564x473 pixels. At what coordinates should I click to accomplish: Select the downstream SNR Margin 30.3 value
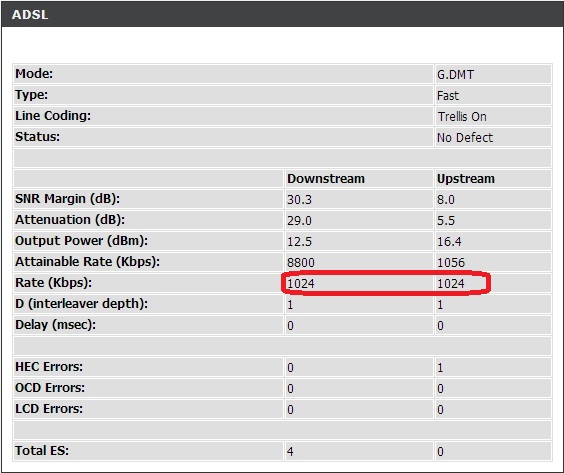pyautogui.click(x=299, y=200)
